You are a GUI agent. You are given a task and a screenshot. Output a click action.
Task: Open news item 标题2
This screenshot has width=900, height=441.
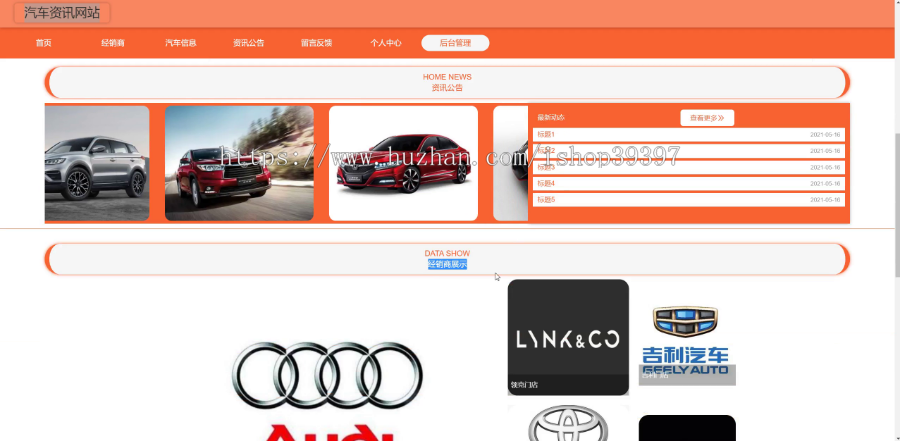coord(689,150)
